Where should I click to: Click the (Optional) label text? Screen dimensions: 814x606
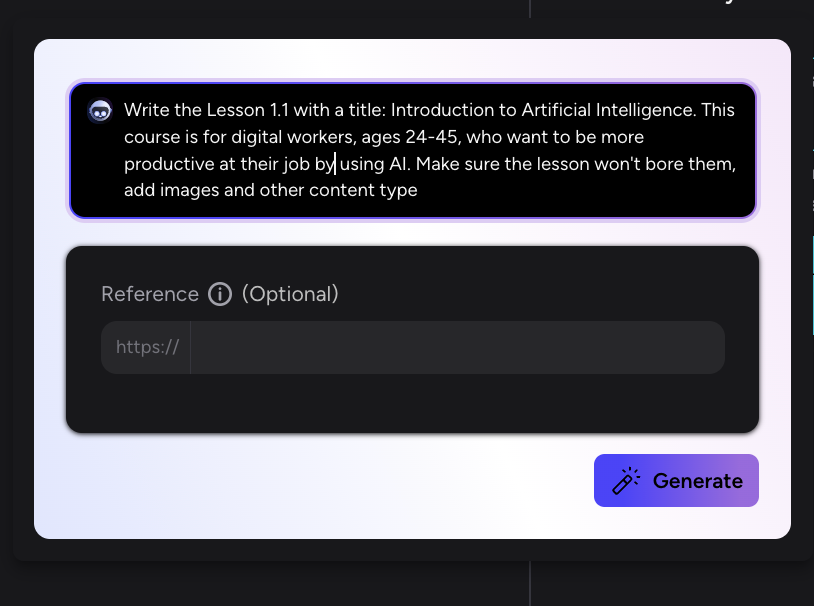pos(290,294)
